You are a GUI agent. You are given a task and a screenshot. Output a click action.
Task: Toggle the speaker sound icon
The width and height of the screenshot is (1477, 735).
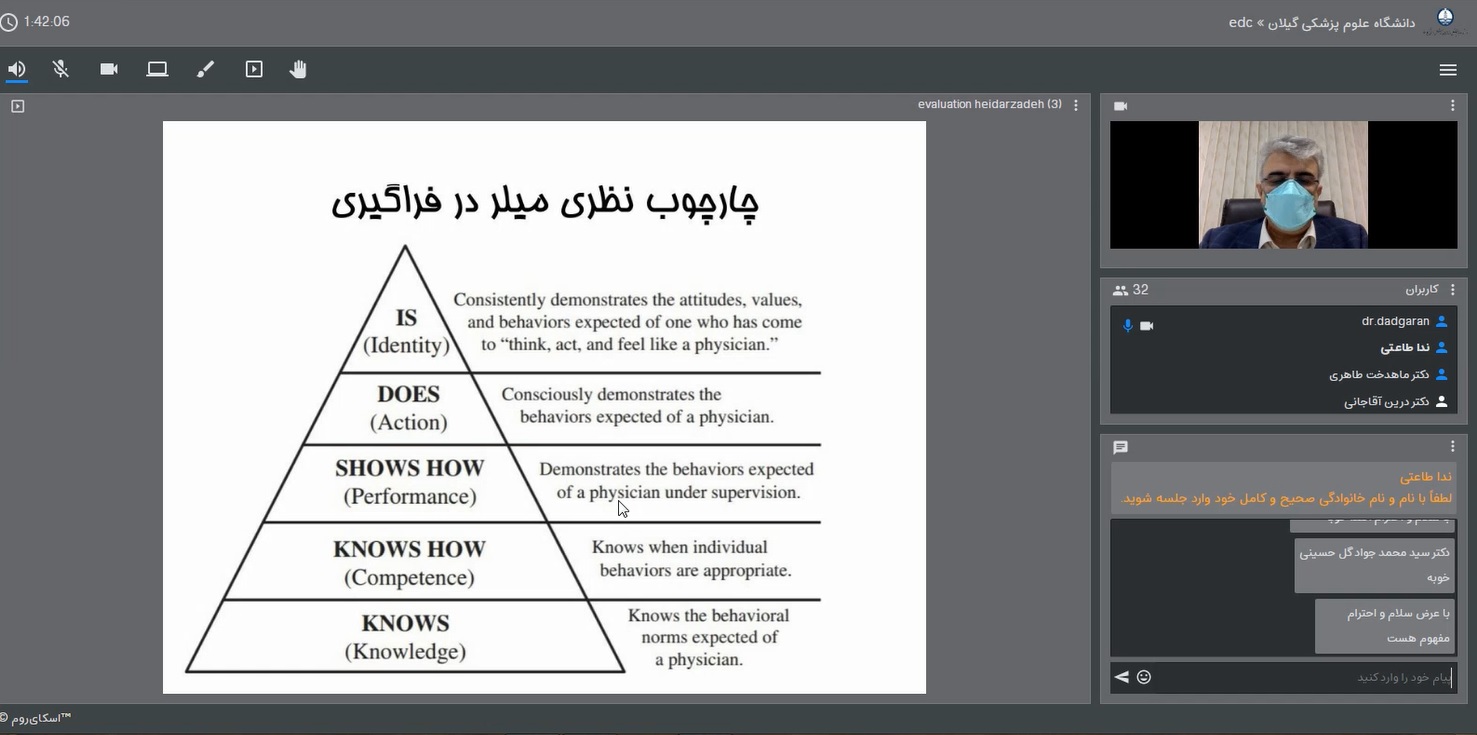tap(17, 69)
